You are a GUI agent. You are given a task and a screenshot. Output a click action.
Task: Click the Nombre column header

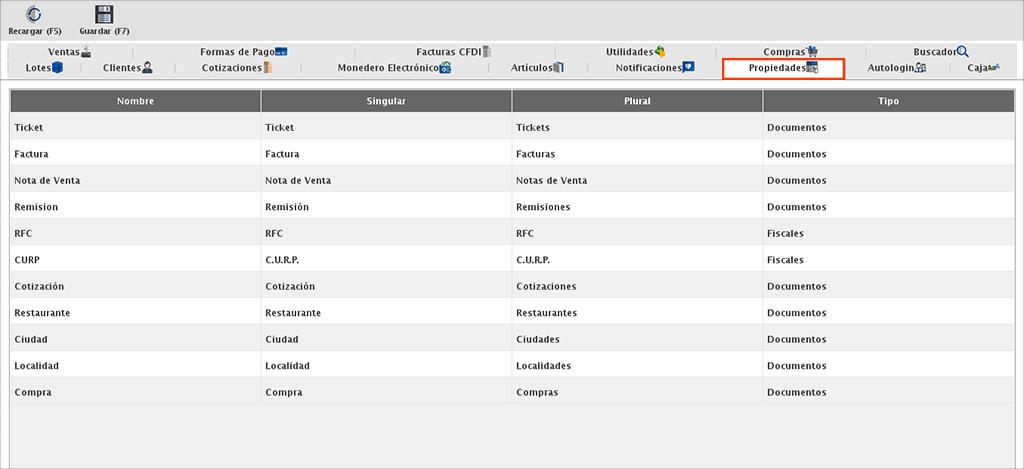tap(135, 101)
